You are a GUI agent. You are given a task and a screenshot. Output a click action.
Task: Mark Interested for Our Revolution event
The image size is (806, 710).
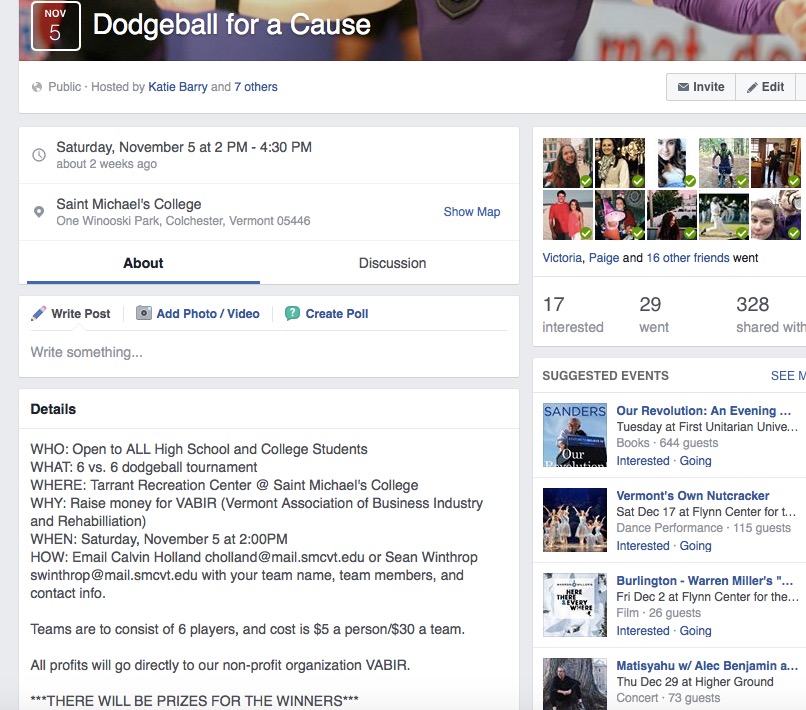(x=643, y=461)
